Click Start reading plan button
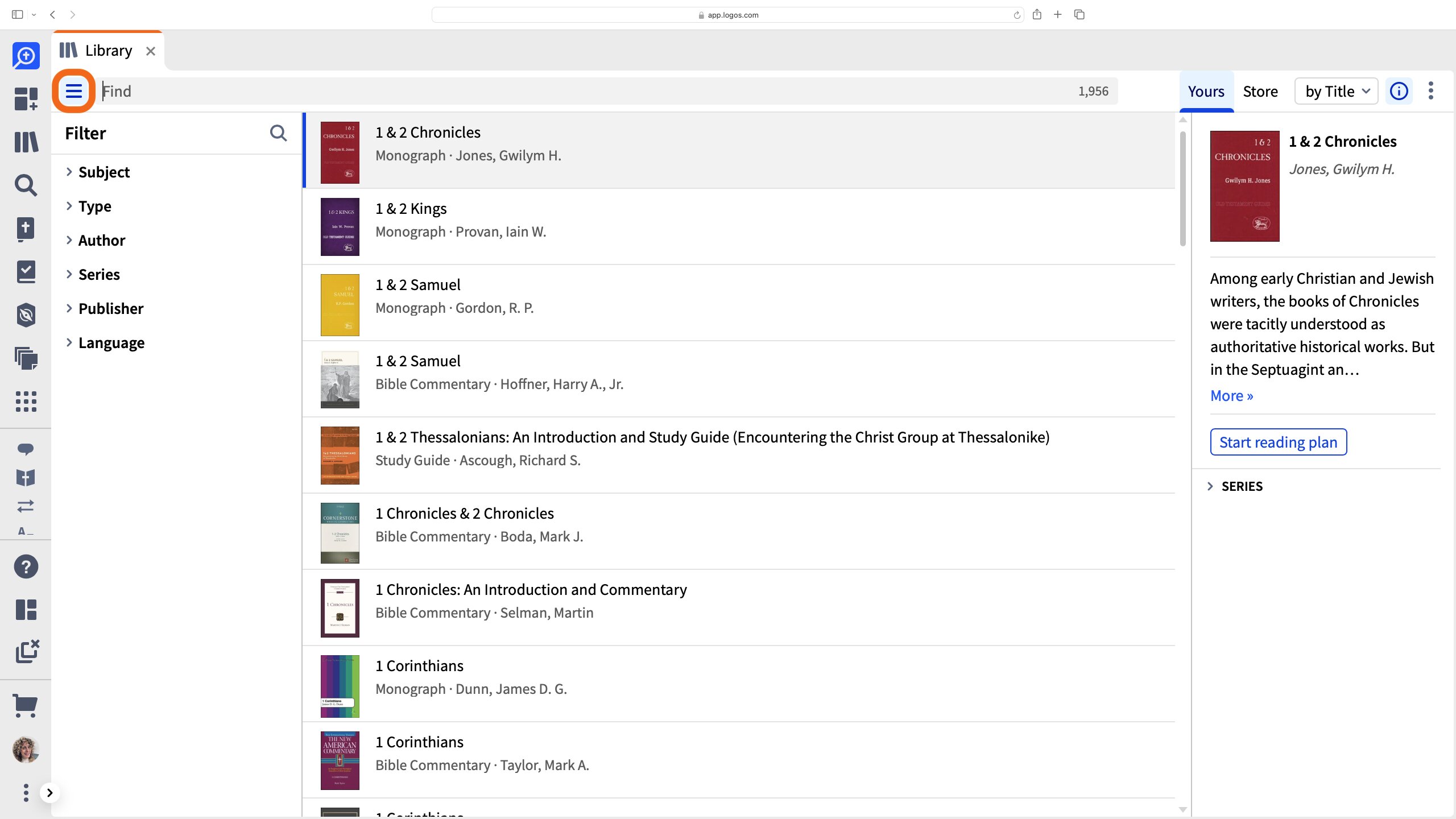Image resolution: width=1456 pixels, height=819 pixels. [x=1279, y=442]
